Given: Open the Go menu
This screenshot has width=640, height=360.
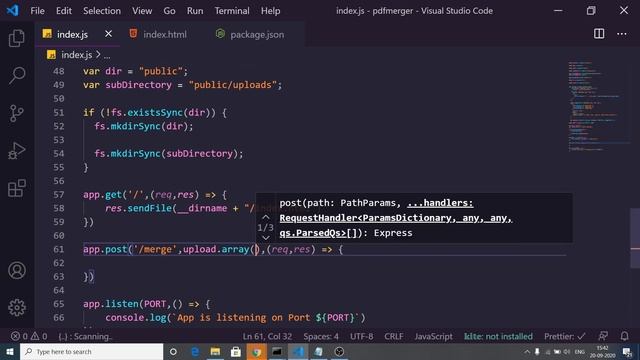Looking at the screenshot, I should click(x=169, y=11).
